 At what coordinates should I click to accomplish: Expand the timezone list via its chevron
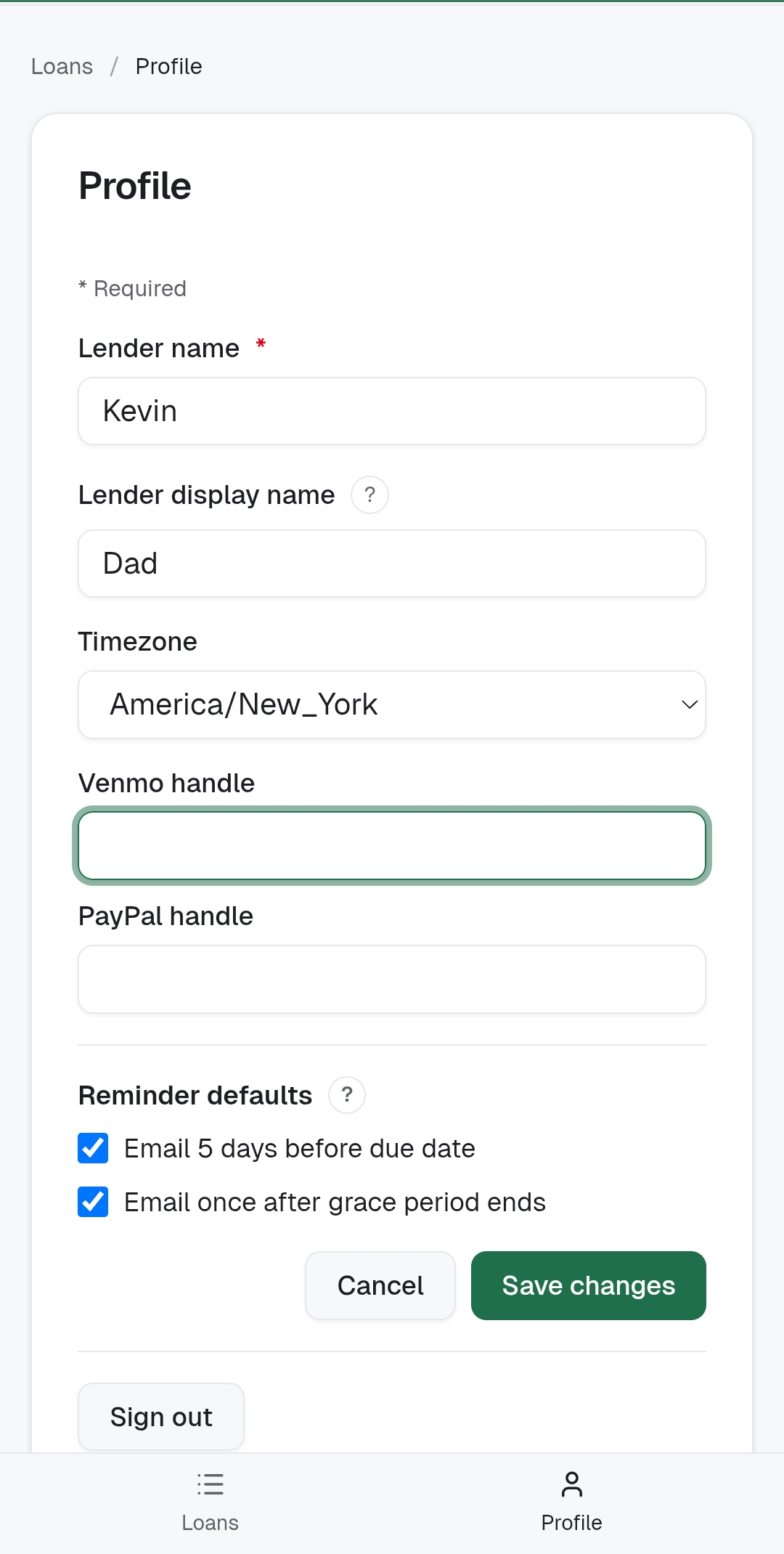point(688,704)
